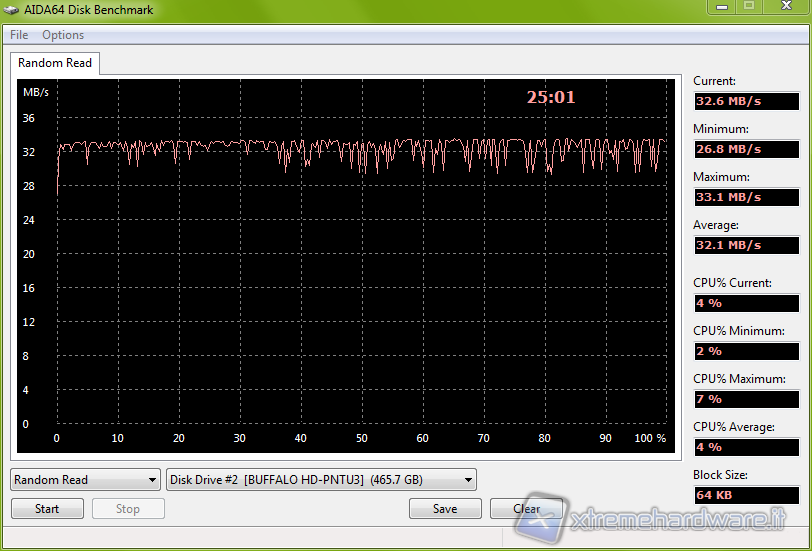Save the benchmark results
812x551 pixels.
coord(445,509)
